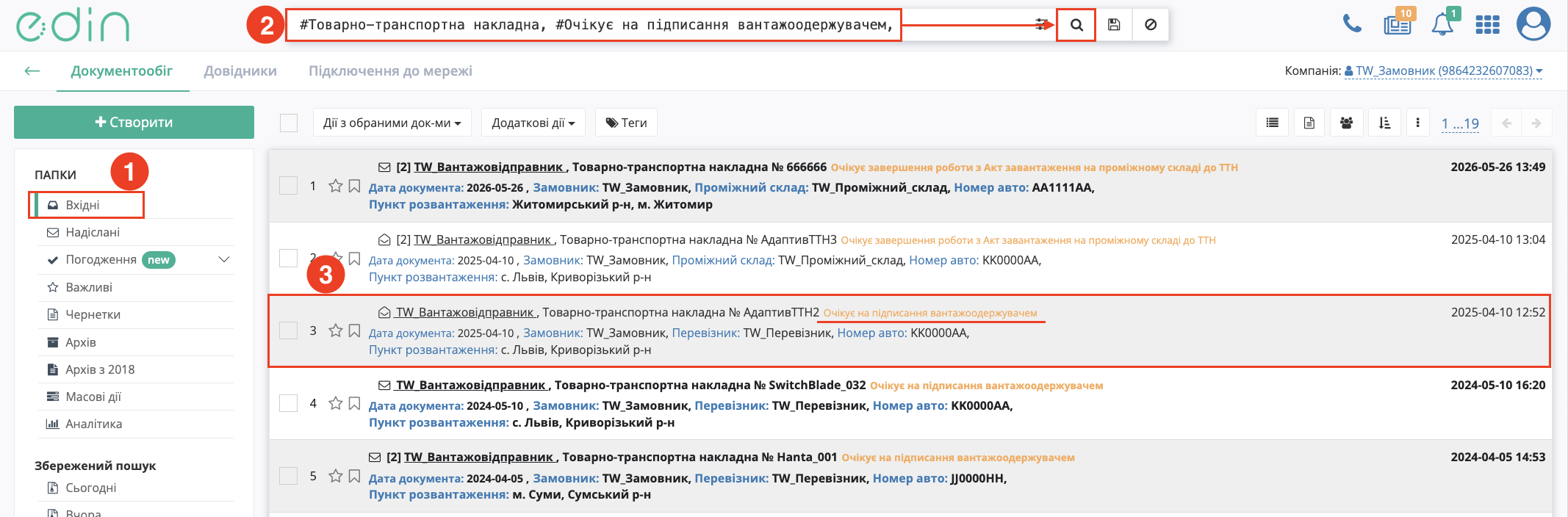Clear the search filter with the cancel icon
This screenshot has width=1568, height=517.
coord(1151,25)
